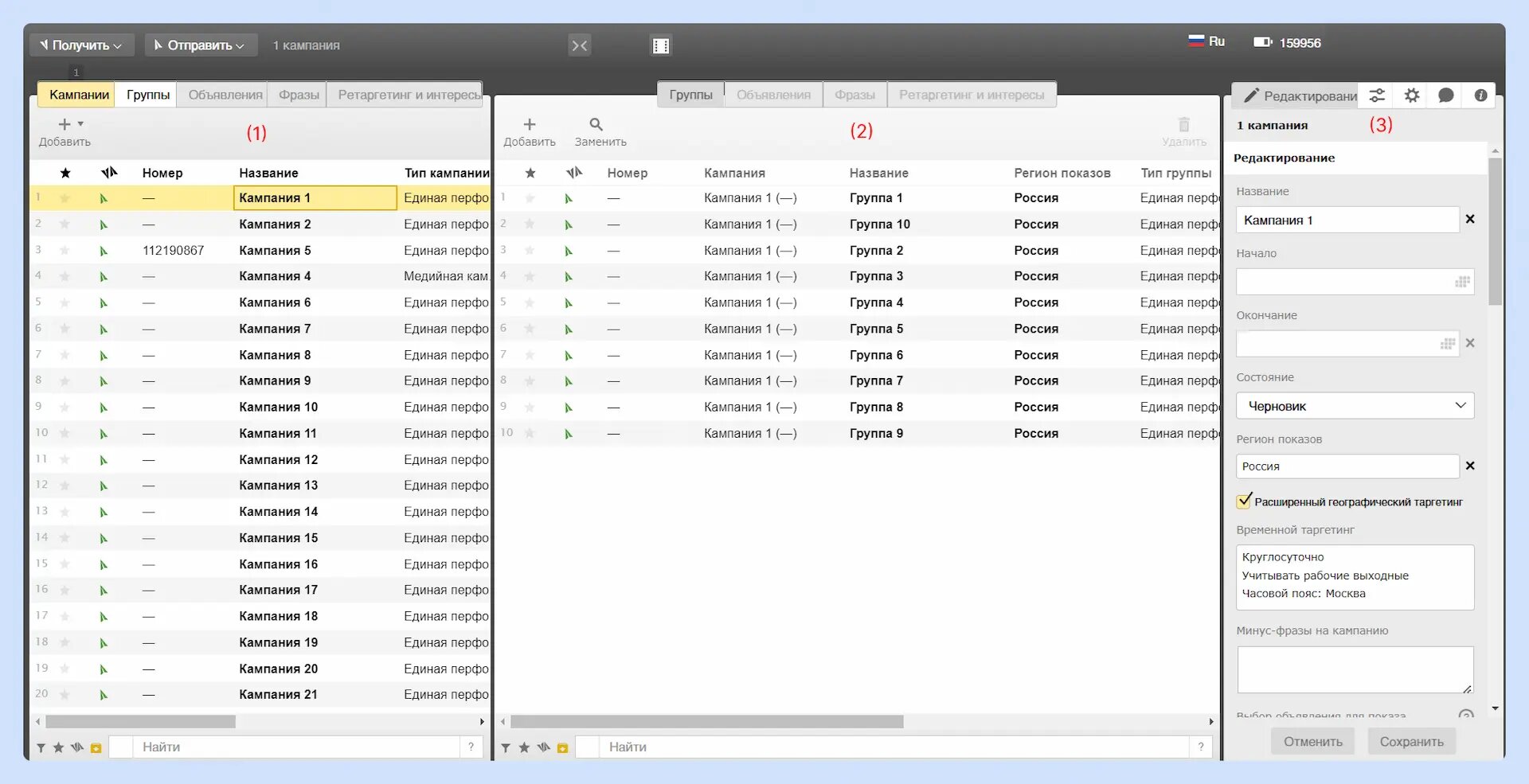
Task: Open the Окончание date picker calendar
Action: [1448, 344]
